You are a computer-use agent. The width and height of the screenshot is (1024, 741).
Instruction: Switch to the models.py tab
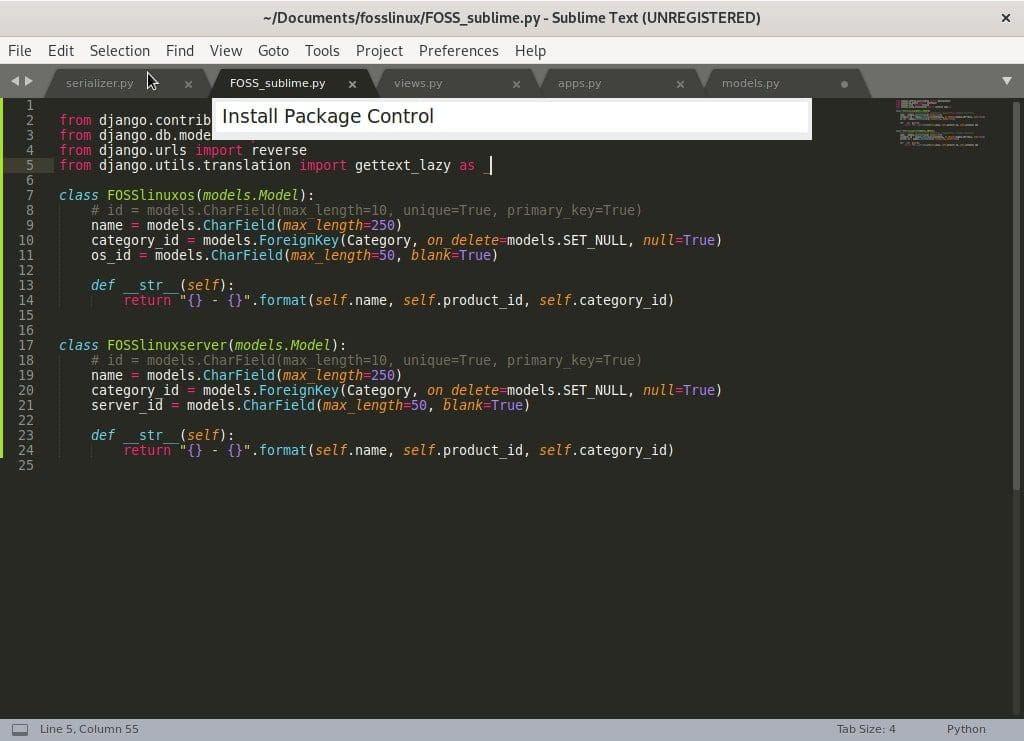click(x=751, y=83)
